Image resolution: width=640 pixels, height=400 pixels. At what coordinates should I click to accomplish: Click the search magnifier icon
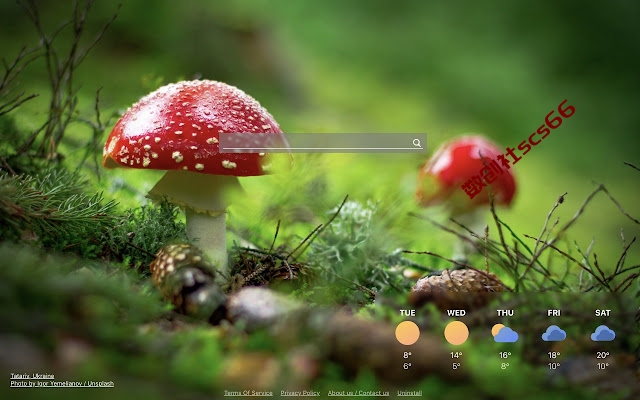(417, 142)
